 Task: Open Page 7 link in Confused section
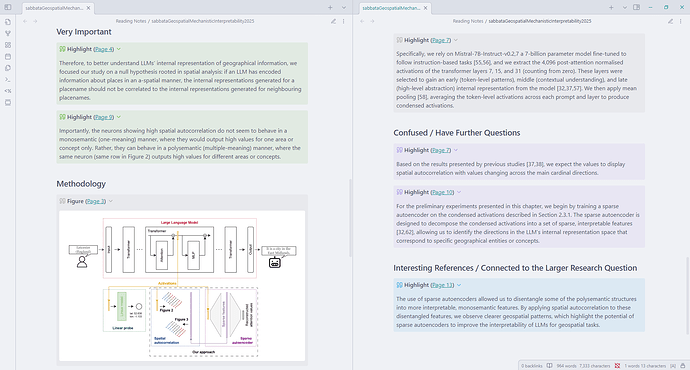pyautogui.click(x=441, y=150)
